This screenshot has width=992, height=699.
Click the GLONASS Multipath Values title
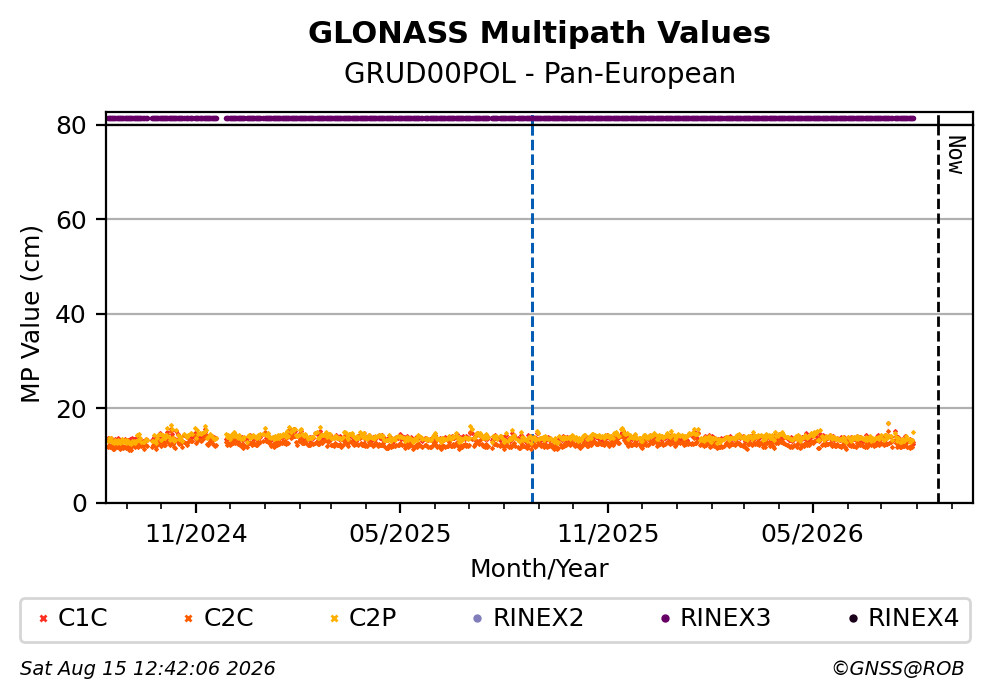click(540, 32)
